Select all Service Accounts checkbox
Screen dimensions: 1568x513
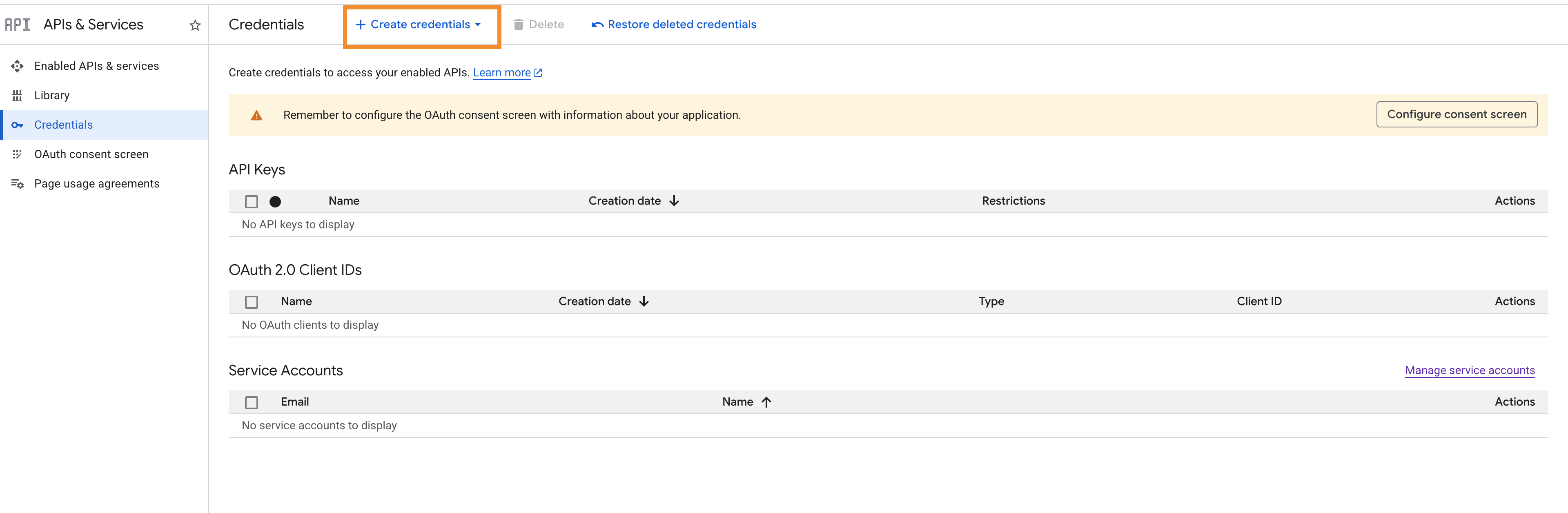252,402
